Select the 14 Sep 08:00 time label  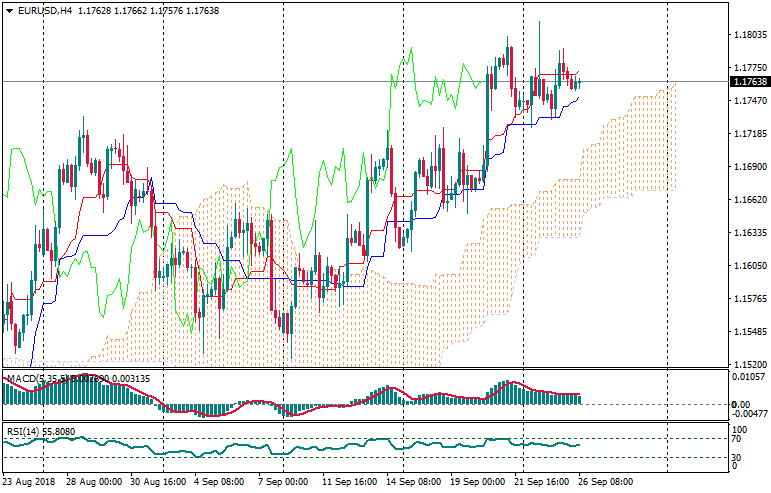tap(413, 482)
